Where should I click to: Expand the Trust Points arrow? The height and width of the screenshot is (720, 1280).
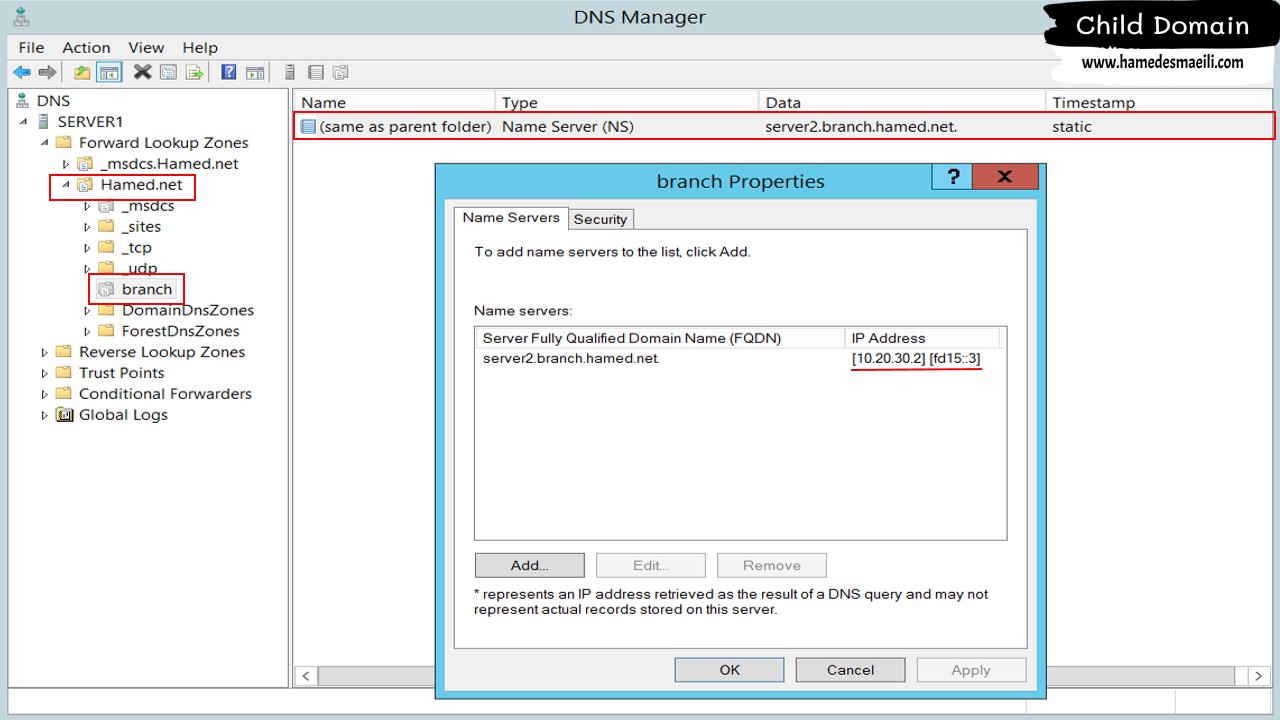point(44,373)
